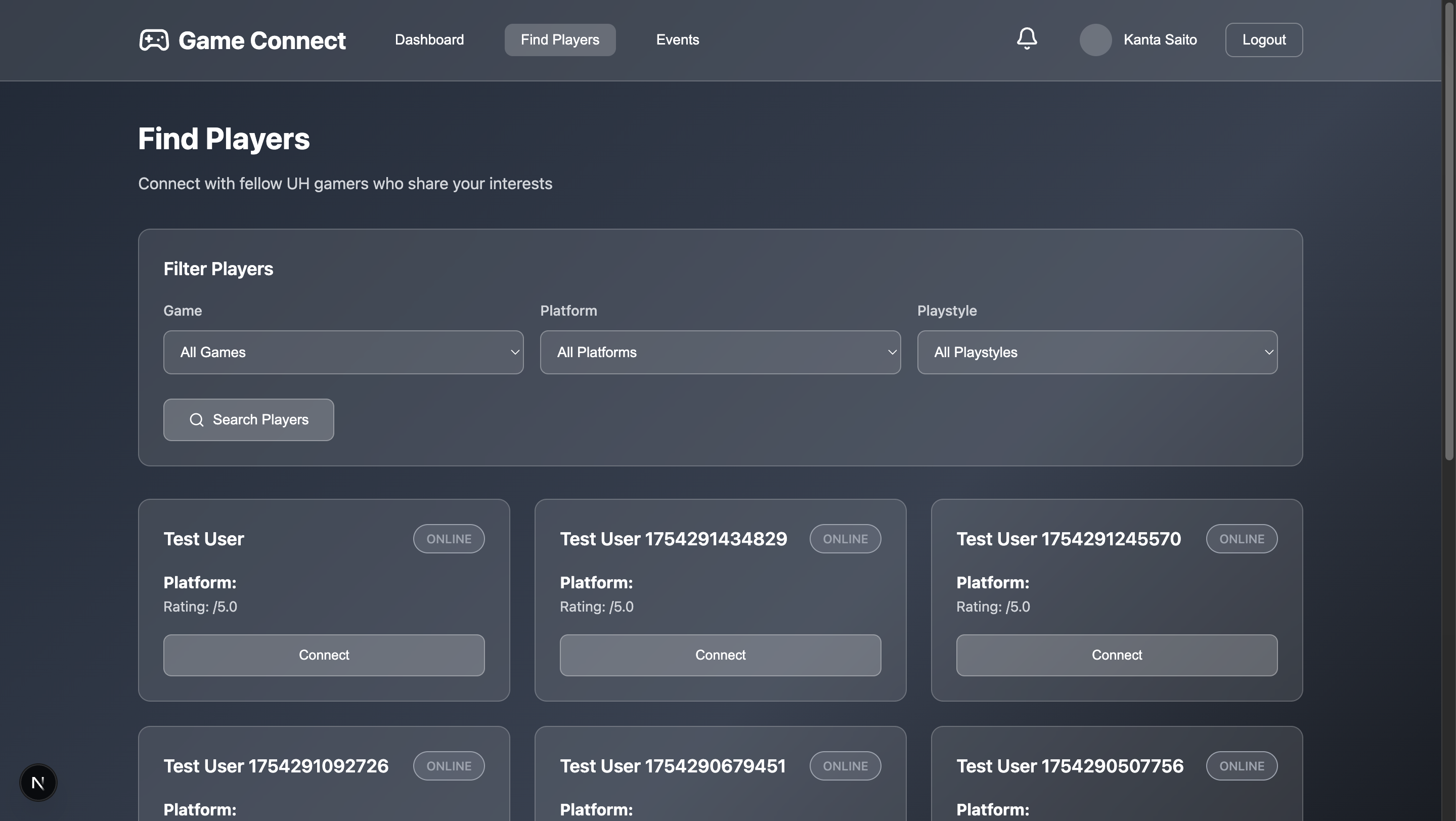The image size is (1456, 821).
Task: Click ONLINE badge for Test User 1754291434829
Action: pyautogui.click(x=845, y=539)
